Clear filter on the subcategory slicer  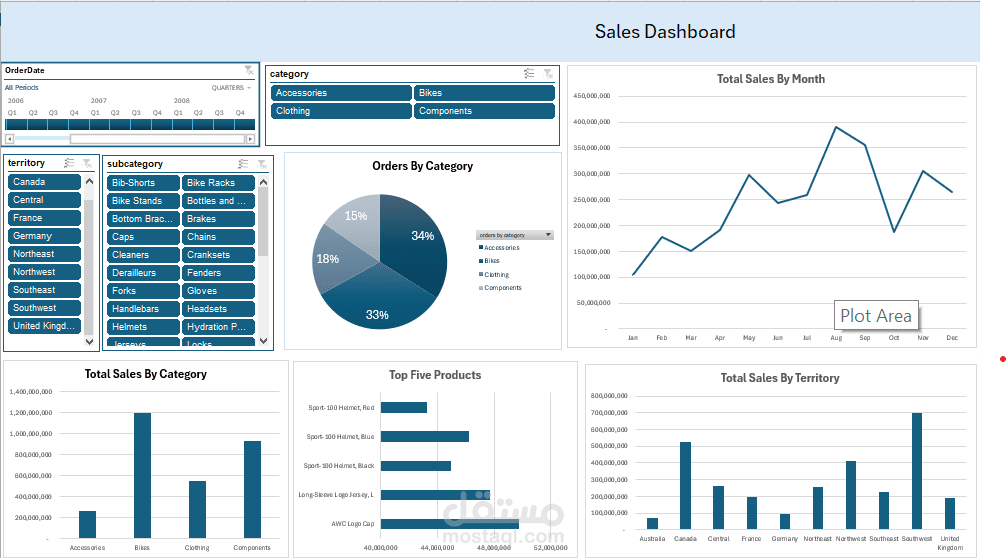[262, 164]
